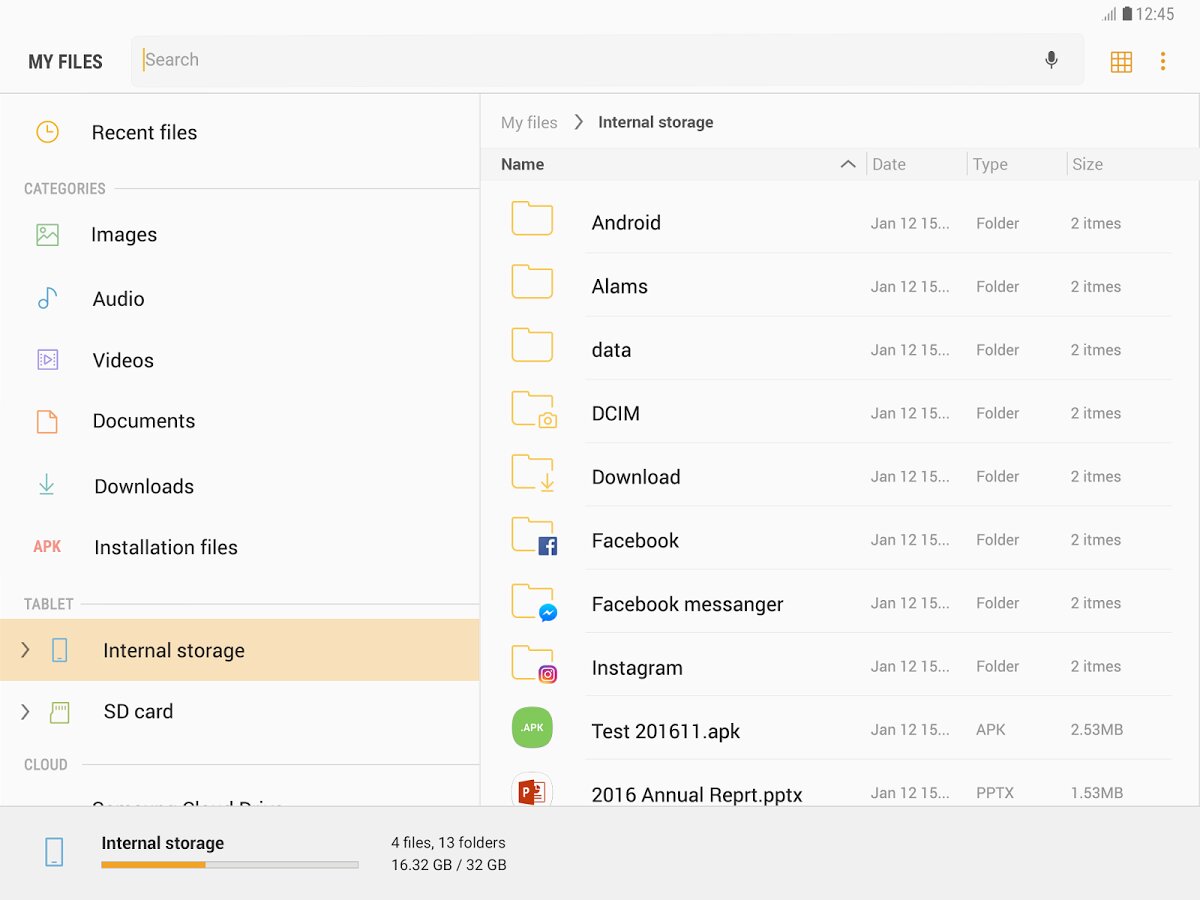Open the three-dot more options menu
This screenshot has height=900, width=1200.
[1163, 62]
